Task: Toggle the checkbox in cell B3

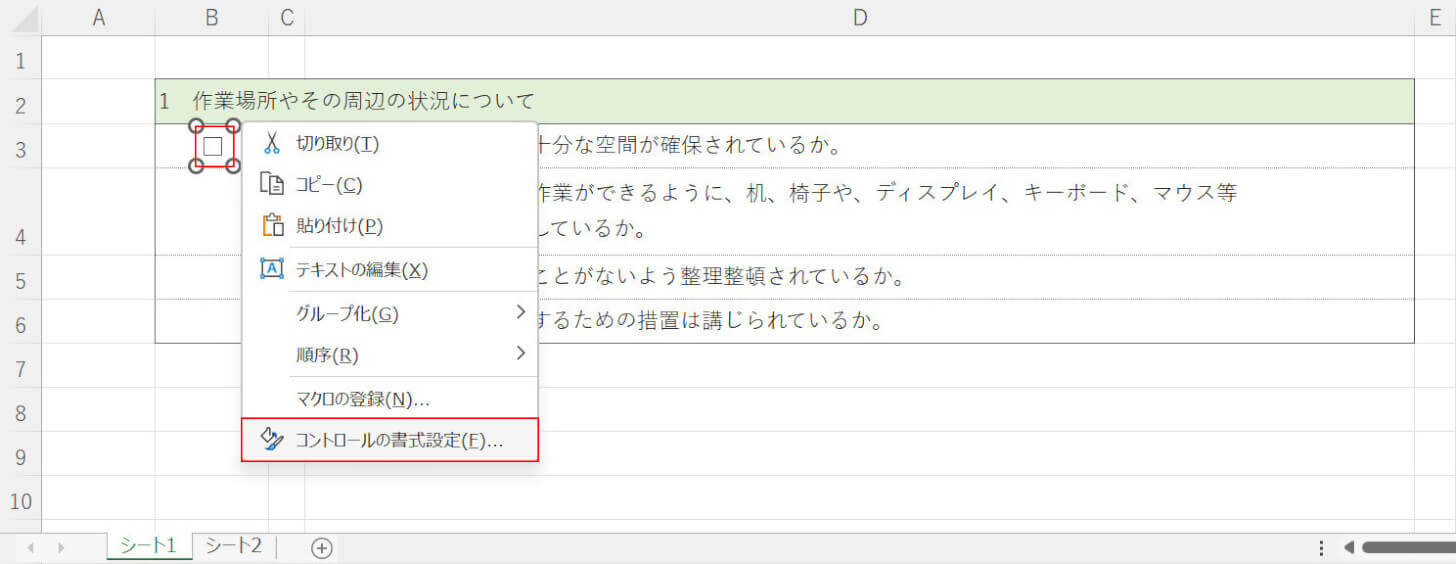Action: pos(213,147)
